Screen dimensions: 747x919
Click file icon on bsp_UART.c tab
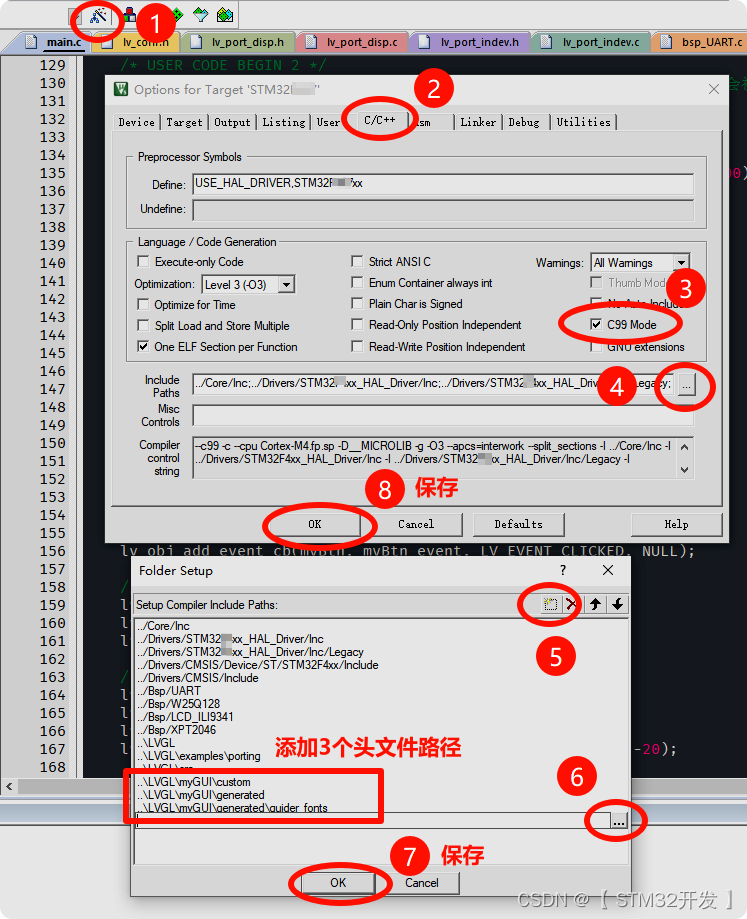click(x=666, y=42)
